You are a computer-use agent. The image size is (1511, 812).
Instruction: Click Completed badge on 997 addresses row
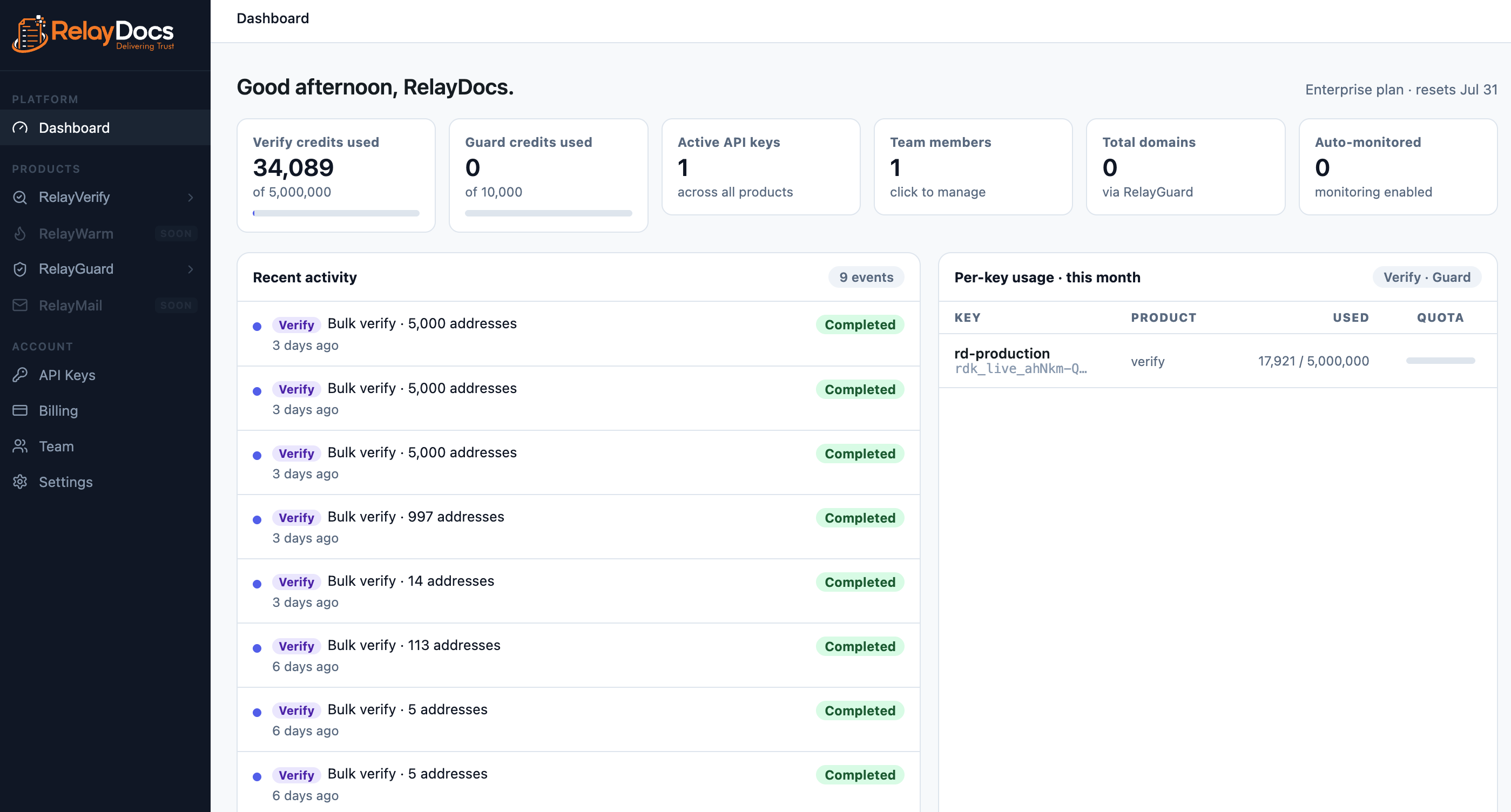coord(860,518)
